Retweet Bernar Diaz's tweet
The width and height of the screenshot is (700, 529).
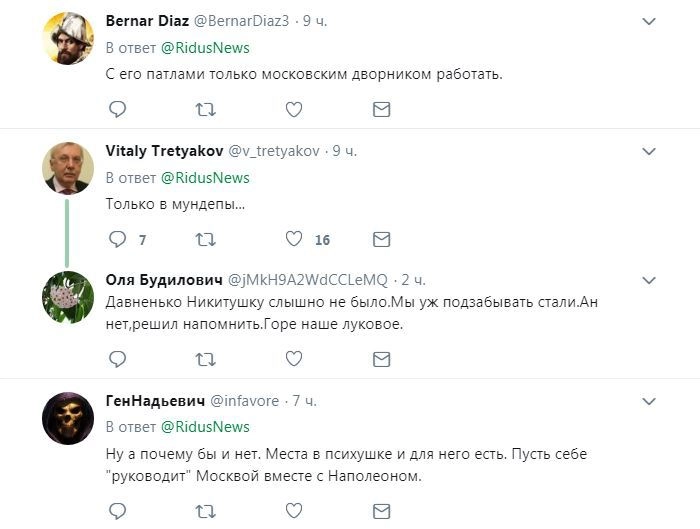pos(205,109)
